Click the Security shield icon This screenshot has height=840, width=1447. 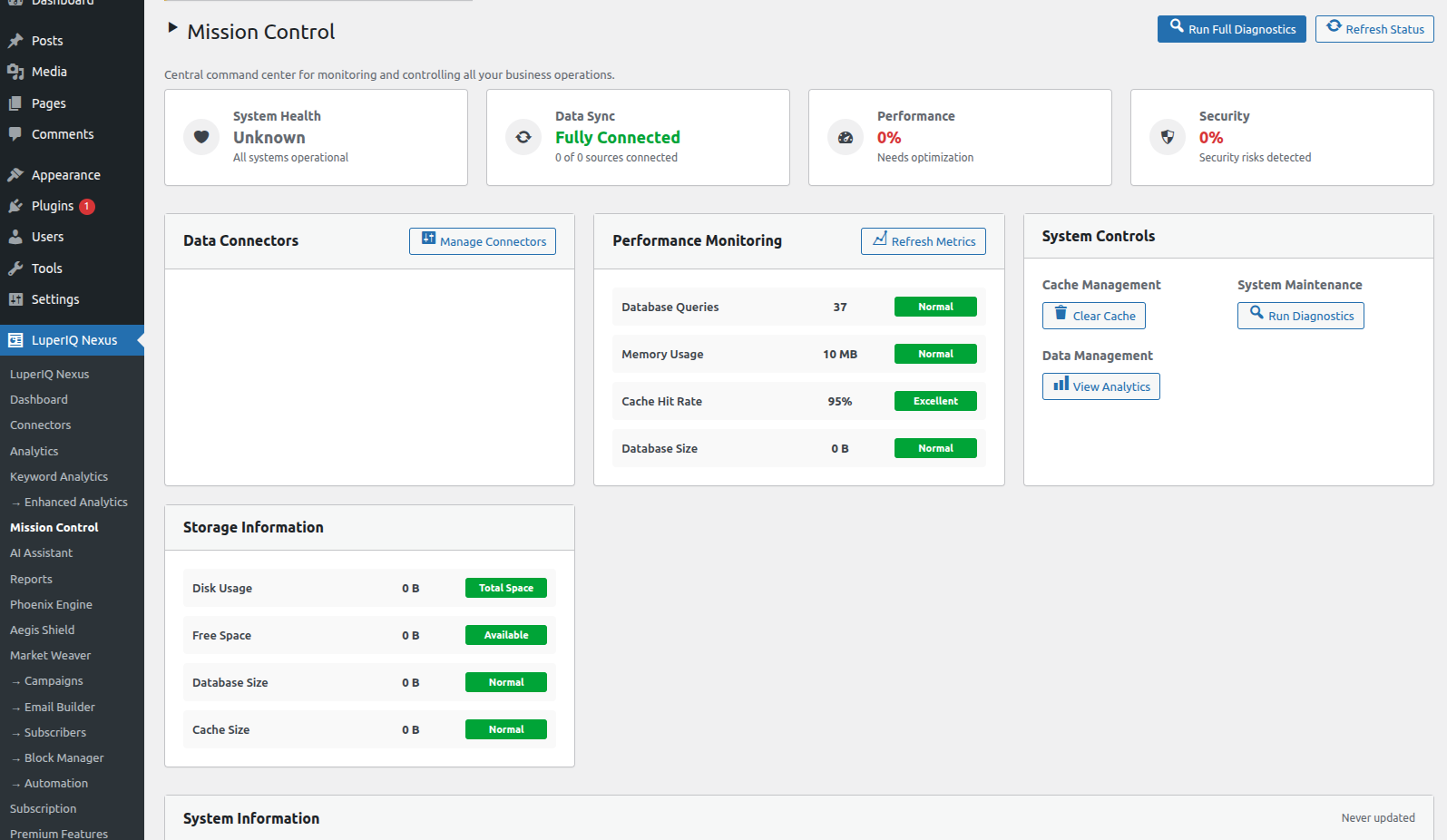[1168, 137]
